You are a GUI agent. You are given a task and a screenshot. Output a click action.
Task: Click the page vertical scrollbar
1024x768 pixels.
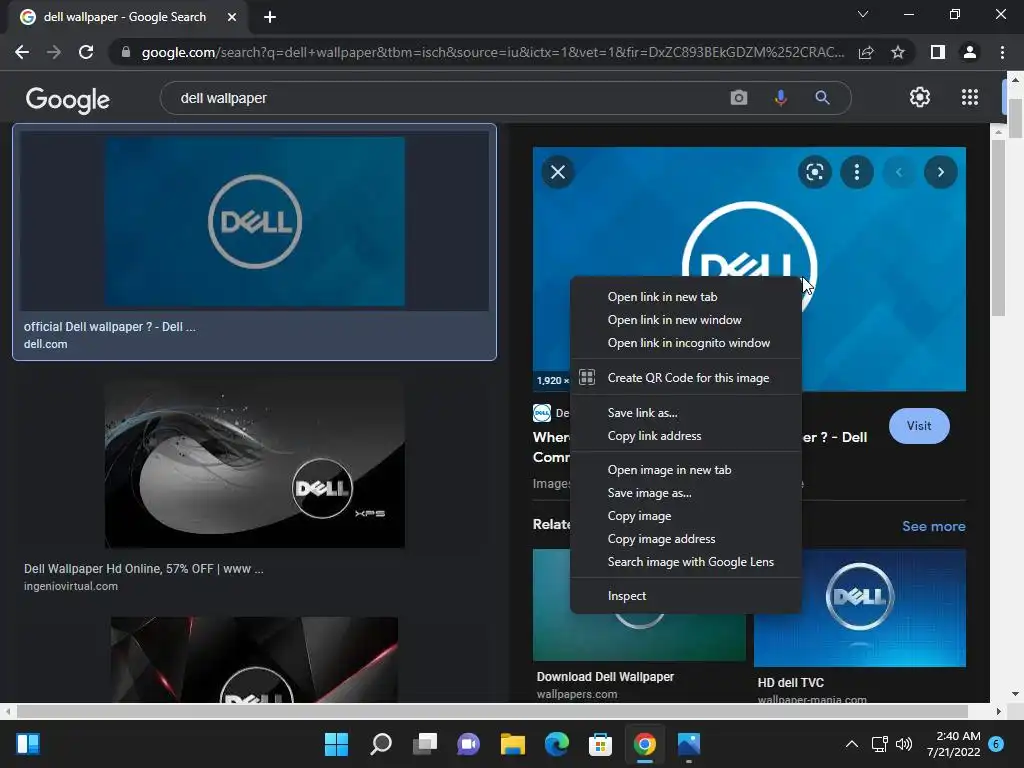click(x=1015, y=118)
